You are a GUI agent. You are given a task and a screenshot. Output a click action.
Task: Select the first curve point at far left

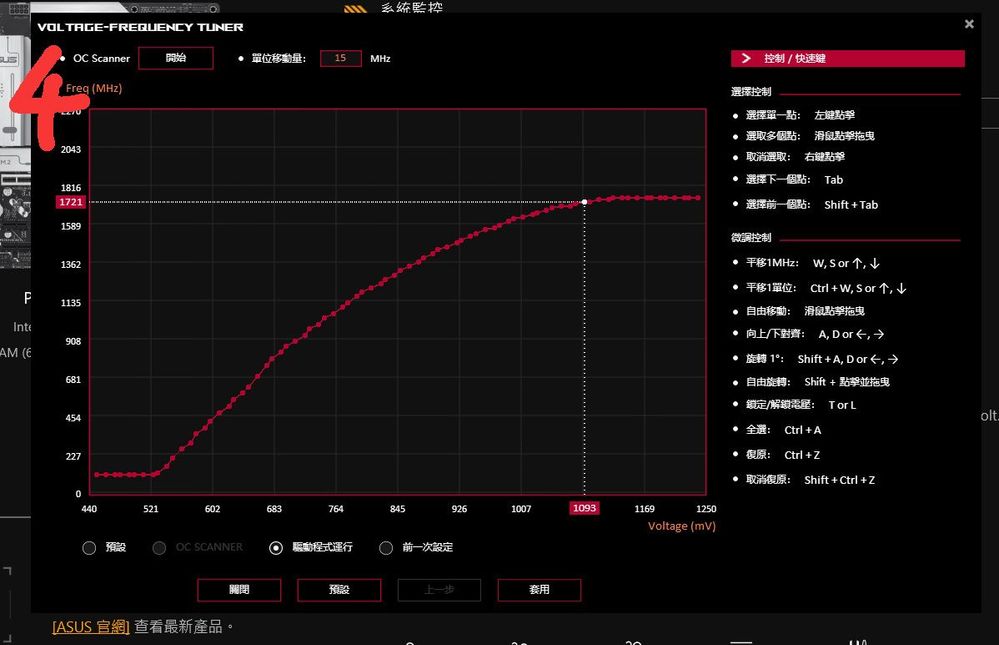point(96,474)
